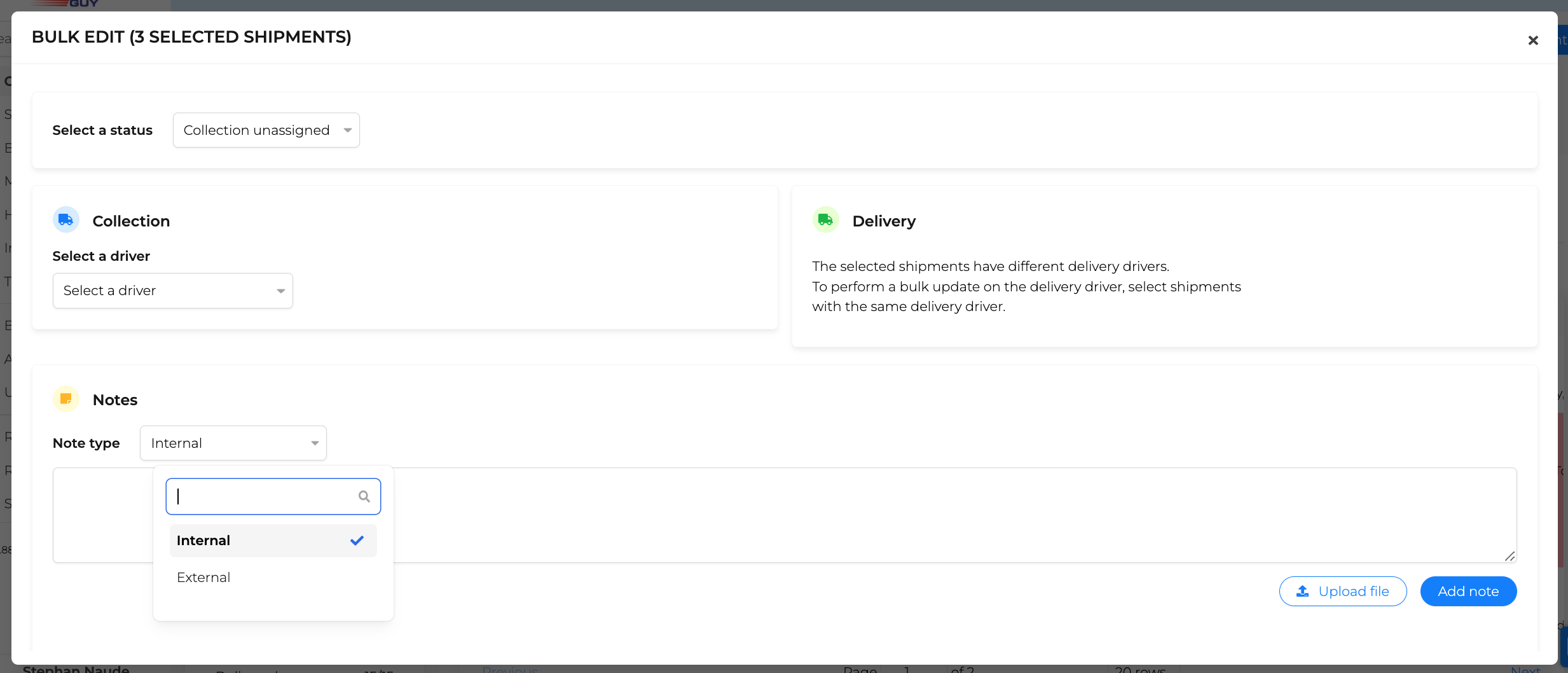
Task: Click the magnifier icon in dropdown search
Action: pos(364,496)
